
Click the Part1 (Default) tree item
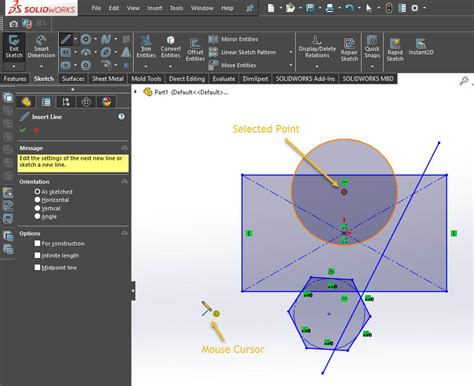click(x=186, y=92)
